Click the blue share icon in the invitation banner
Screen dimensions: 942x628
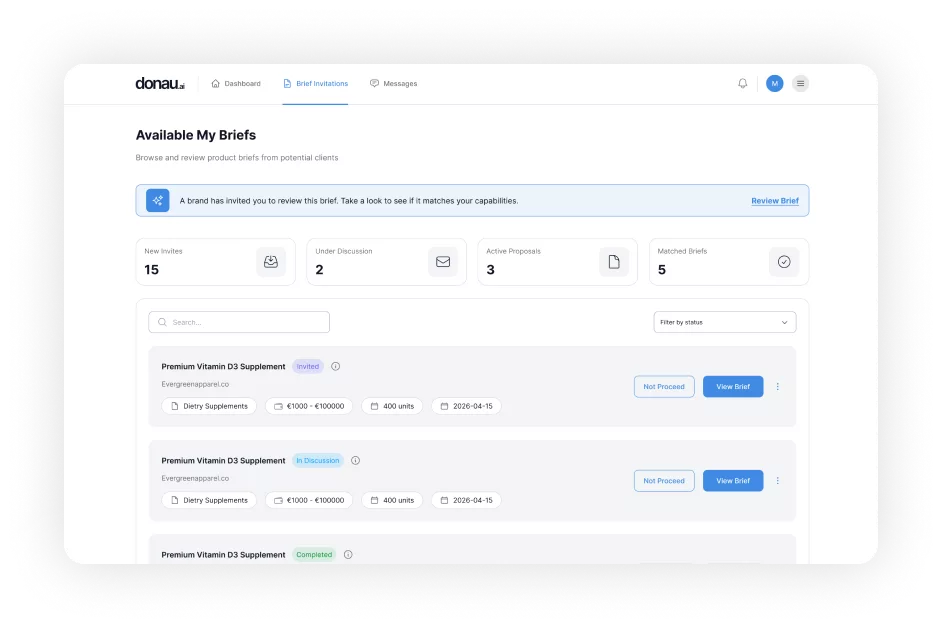click(157, 200)
